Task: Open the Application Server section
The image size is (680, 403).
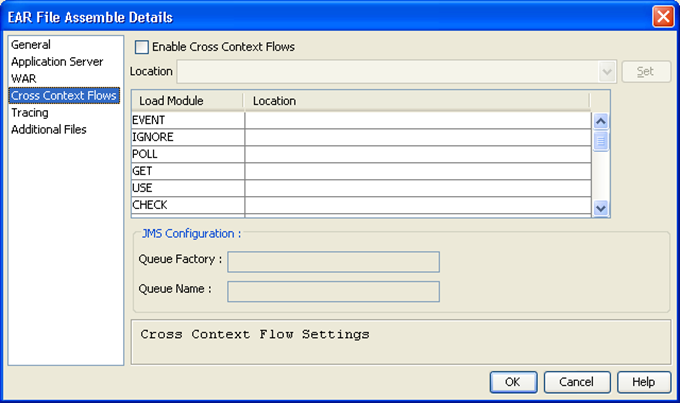Action: (57, 62)
